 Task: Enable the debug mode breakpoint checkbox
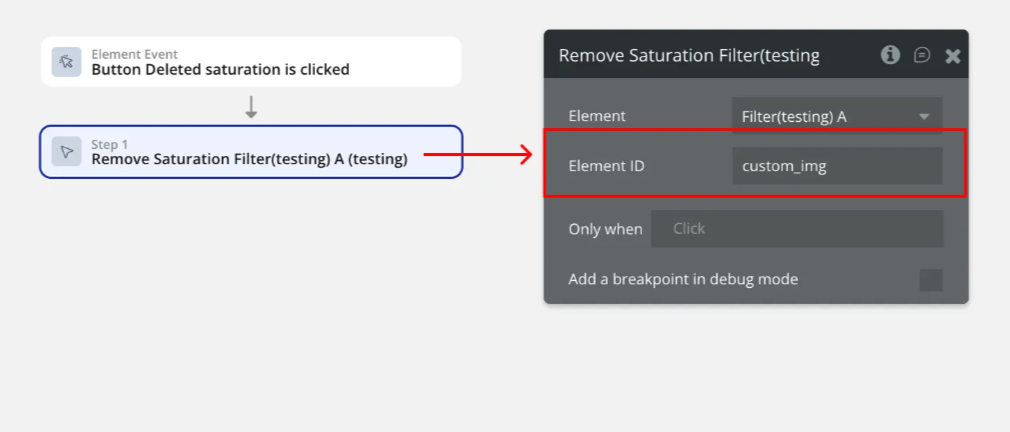[930, 280]
